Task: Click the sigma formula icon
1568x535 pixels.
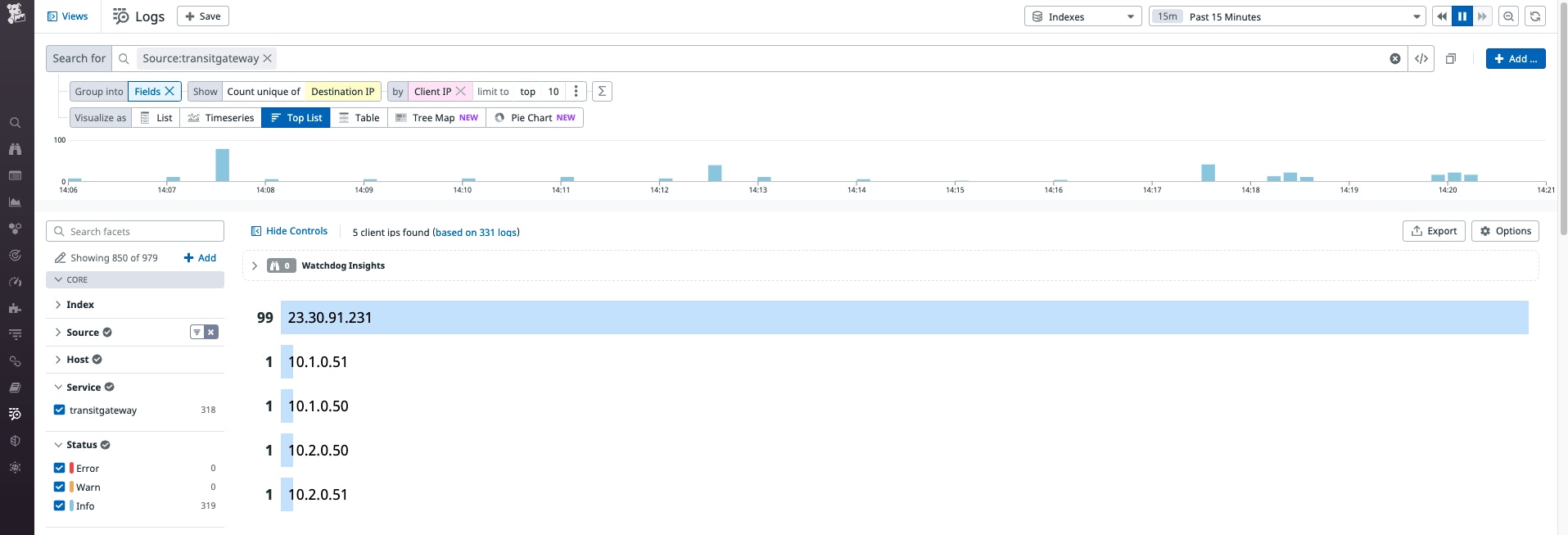Action: coord(602,91)
